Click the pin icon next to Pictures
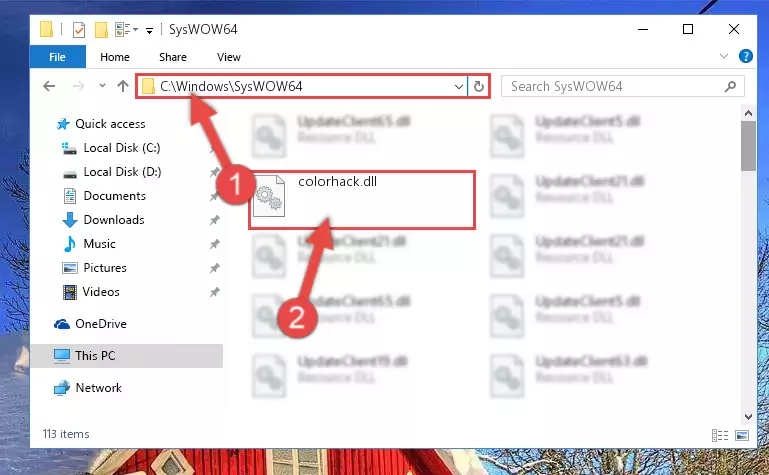769x475 pixels. coord(214,268)
